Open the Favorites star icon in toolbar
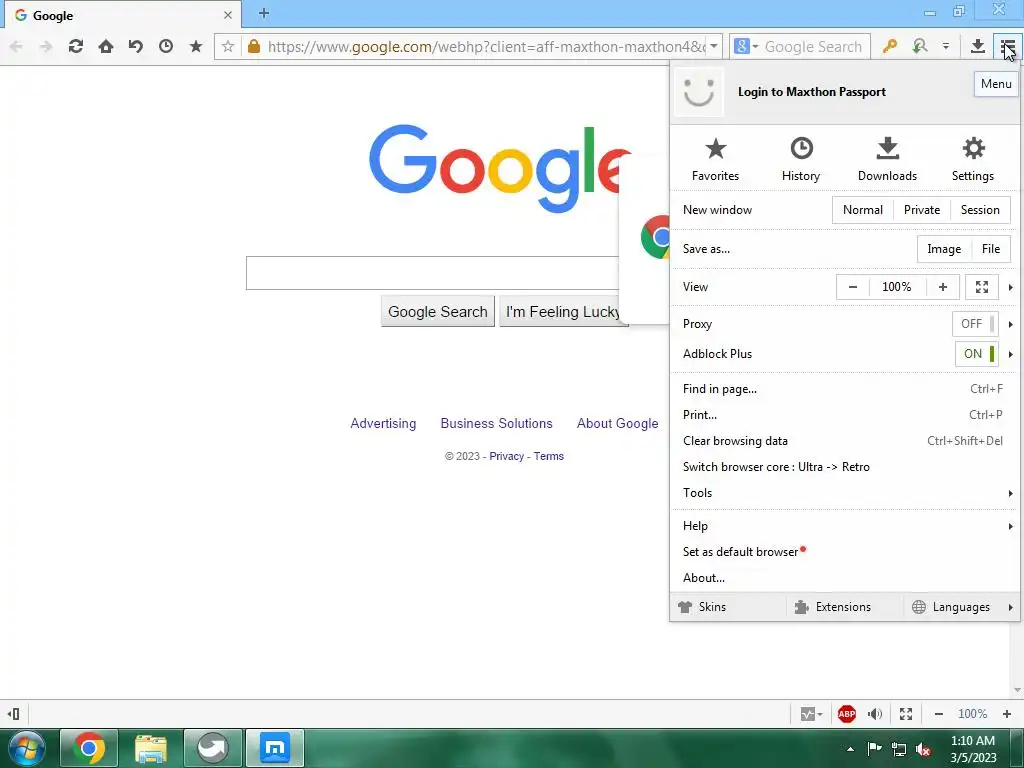The height and width of the screenshot is (768, 1024). [196, 46]
